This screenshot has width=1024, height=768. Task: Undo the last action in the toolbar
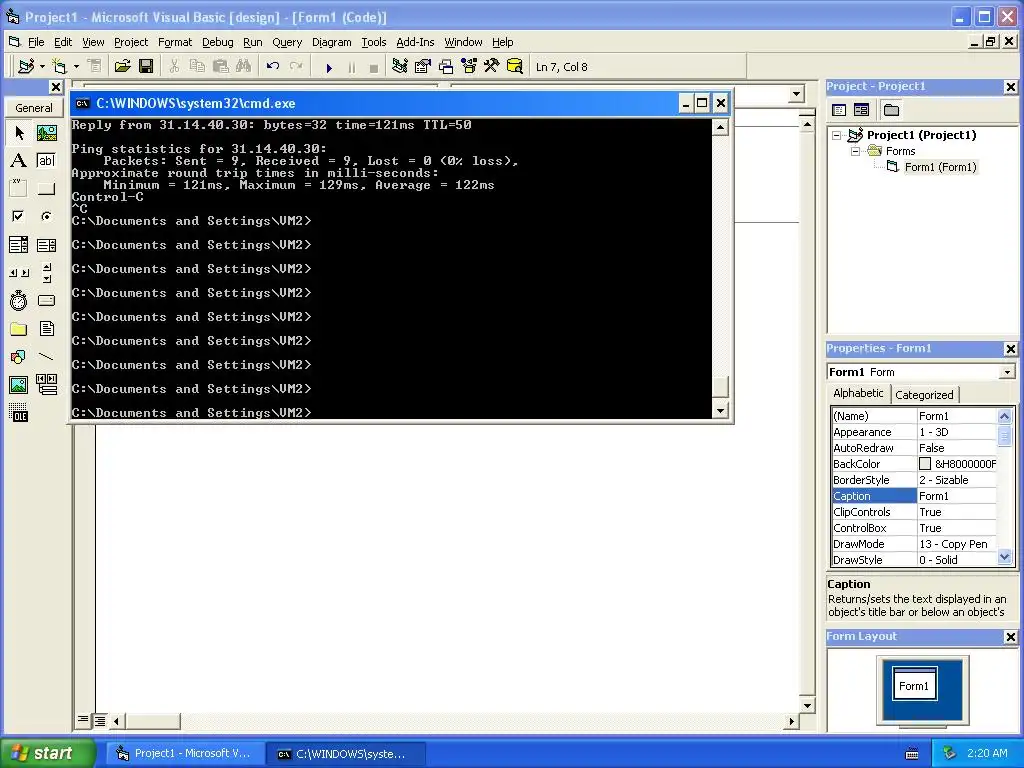tap(273, 67)
